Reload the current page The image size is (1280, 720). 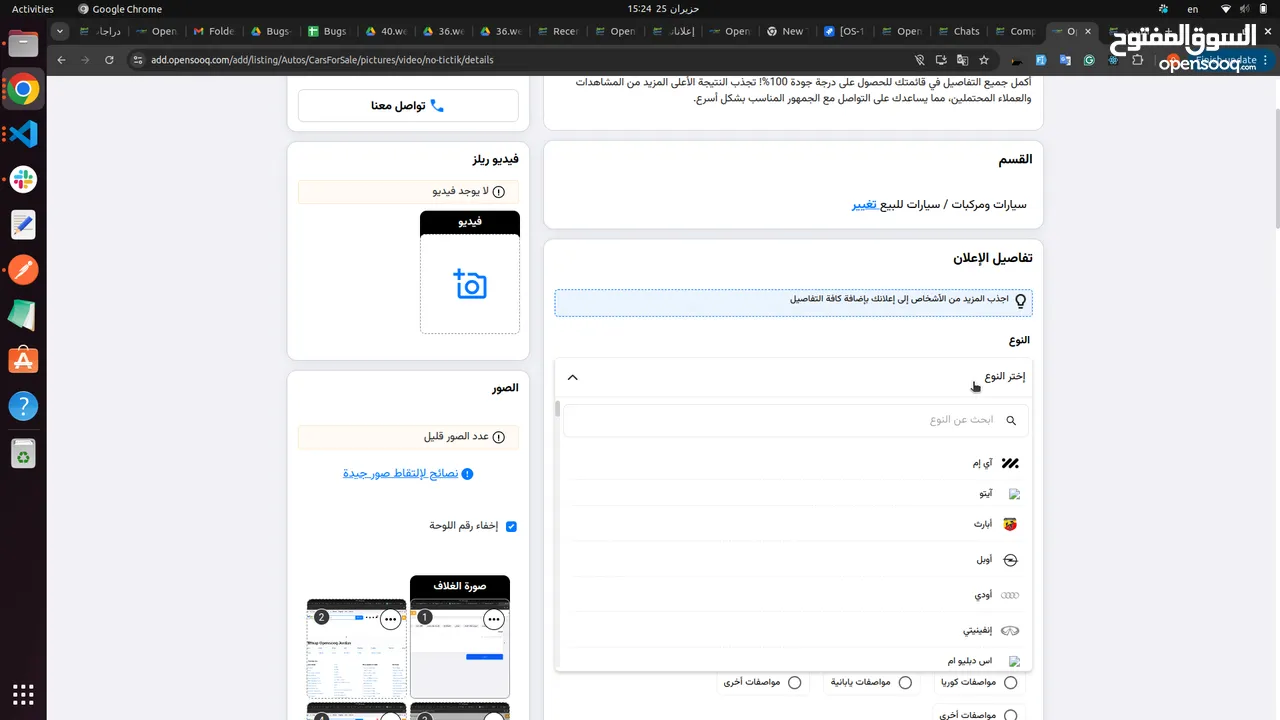(109, 60)
